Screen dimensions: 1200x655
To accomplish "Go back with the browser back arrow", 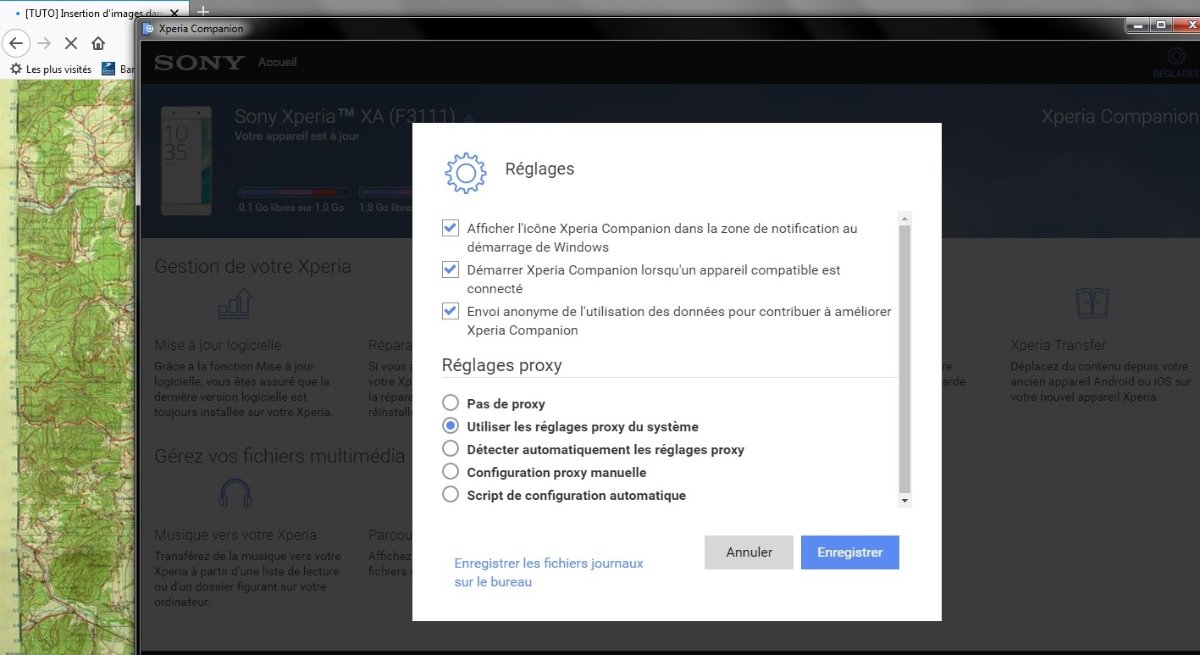I will [x=16, y=43].
